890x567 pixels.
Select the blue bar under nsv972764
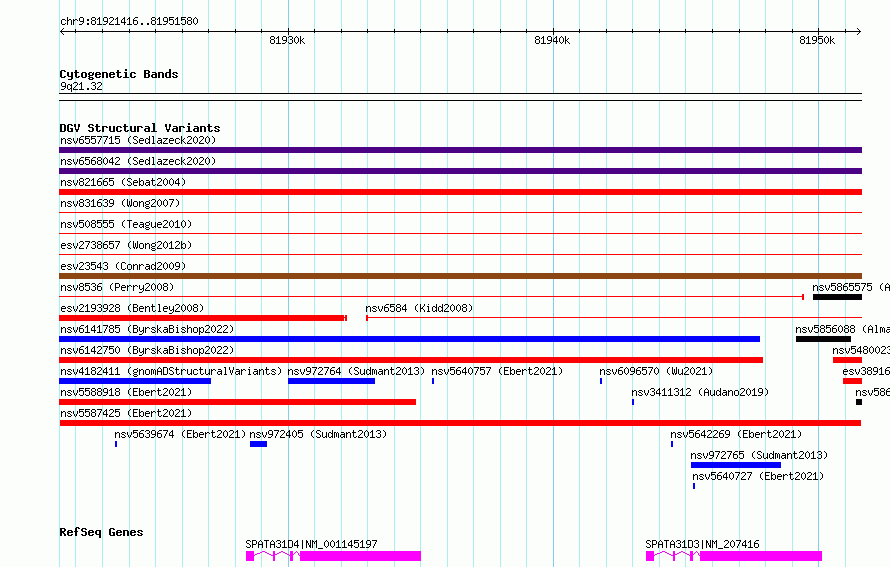coord(331,381)
